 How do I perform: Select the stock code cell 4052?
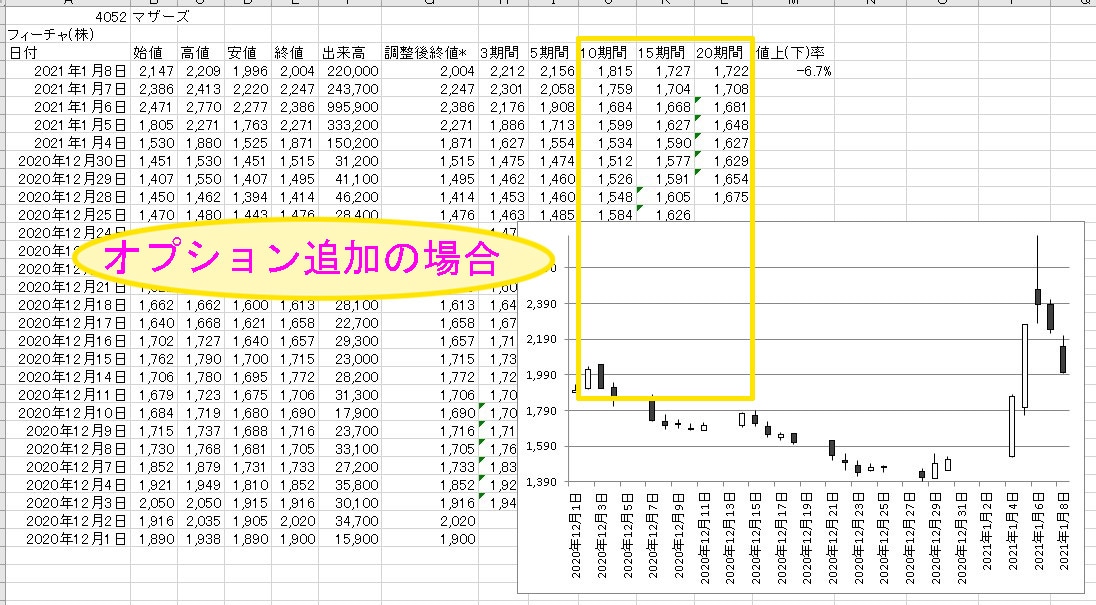(x=68, y=17)
